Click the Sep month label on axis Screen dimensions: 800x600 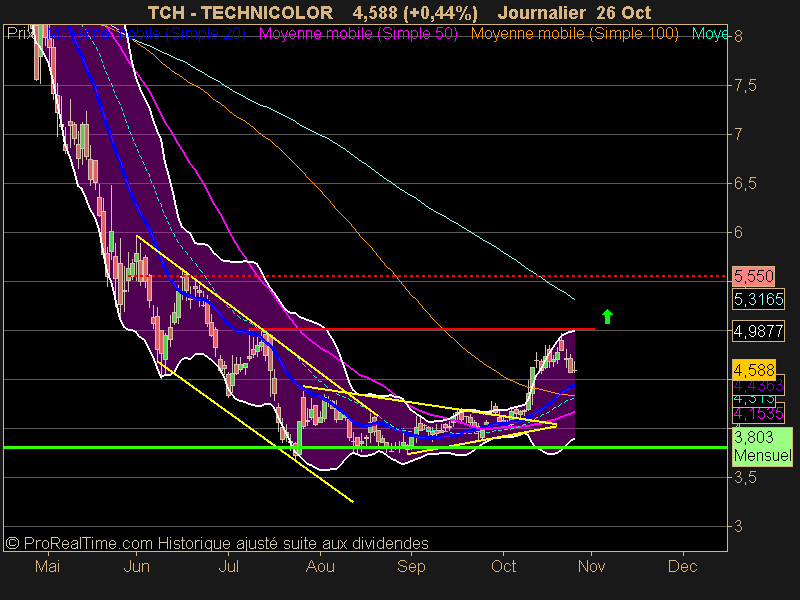[411, 566]
